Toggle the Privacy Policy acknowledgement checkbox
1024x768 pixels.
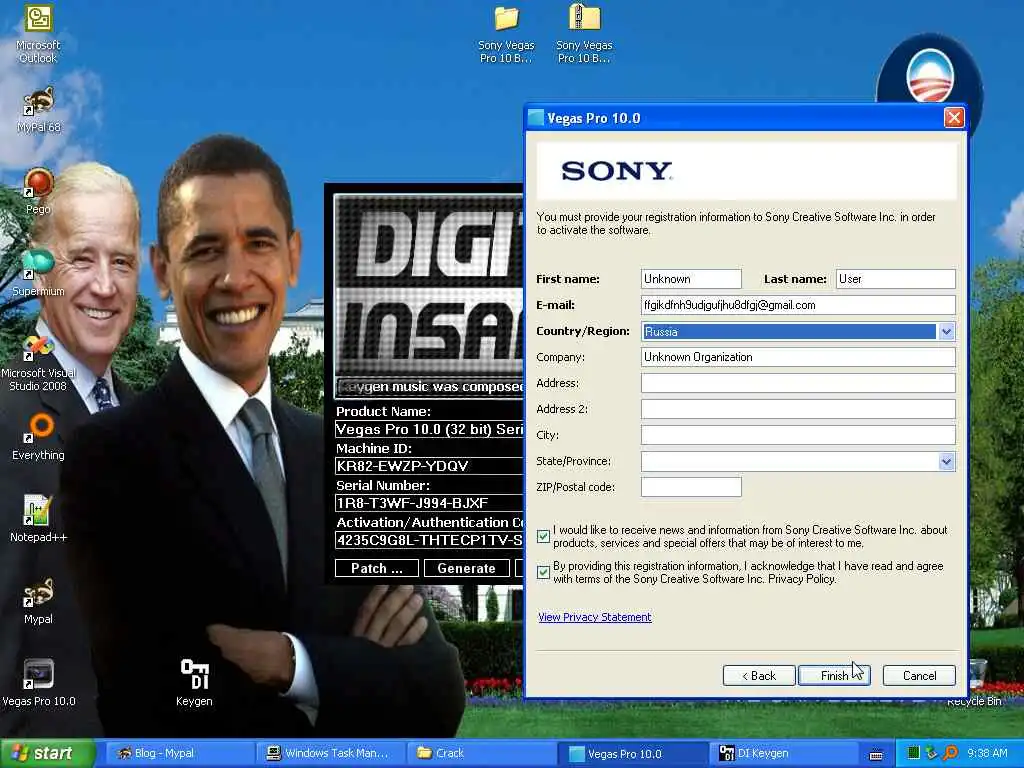click(543, 572)
